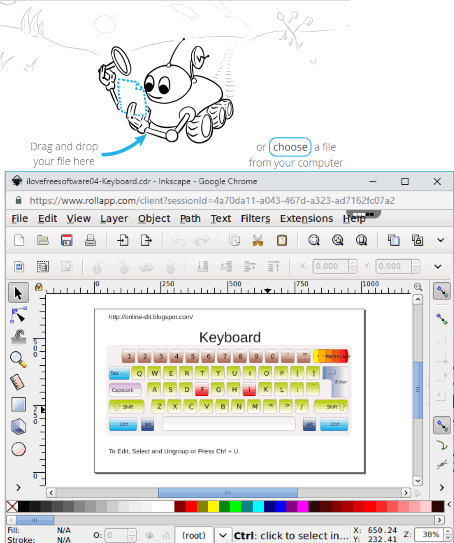Click the X coordinate stepper arrows

[353, 266]
